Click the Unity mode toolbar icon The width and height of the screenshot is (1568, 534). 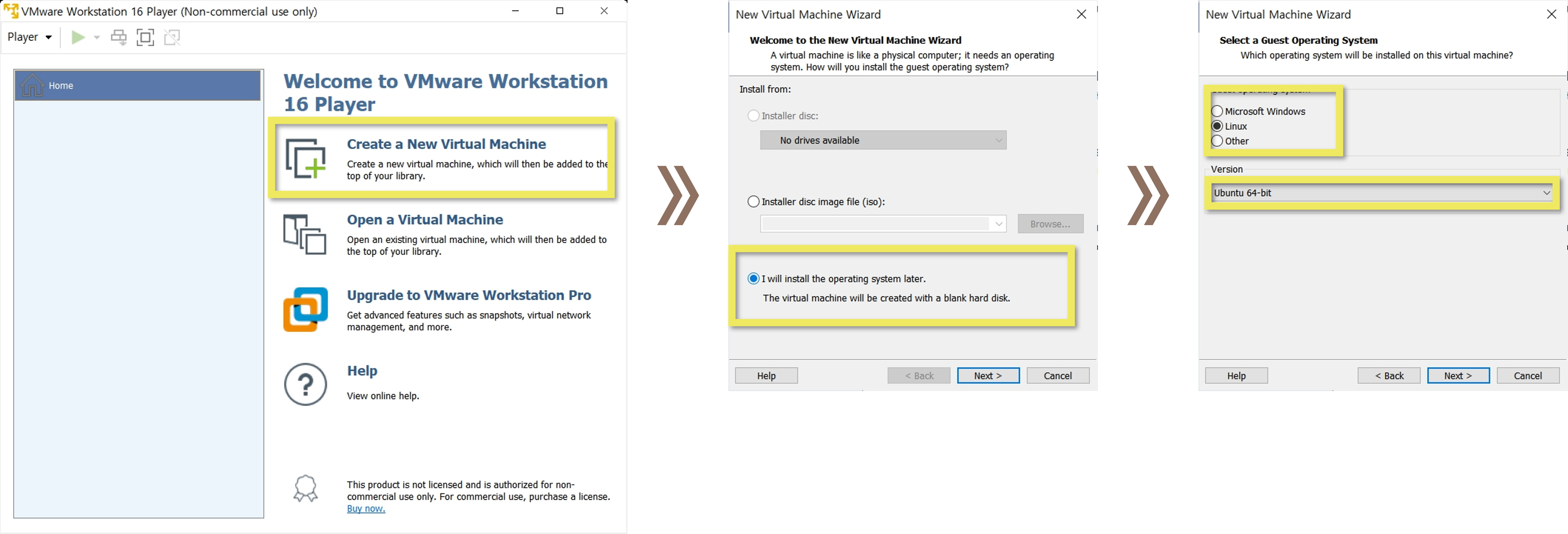pos(172,37)
